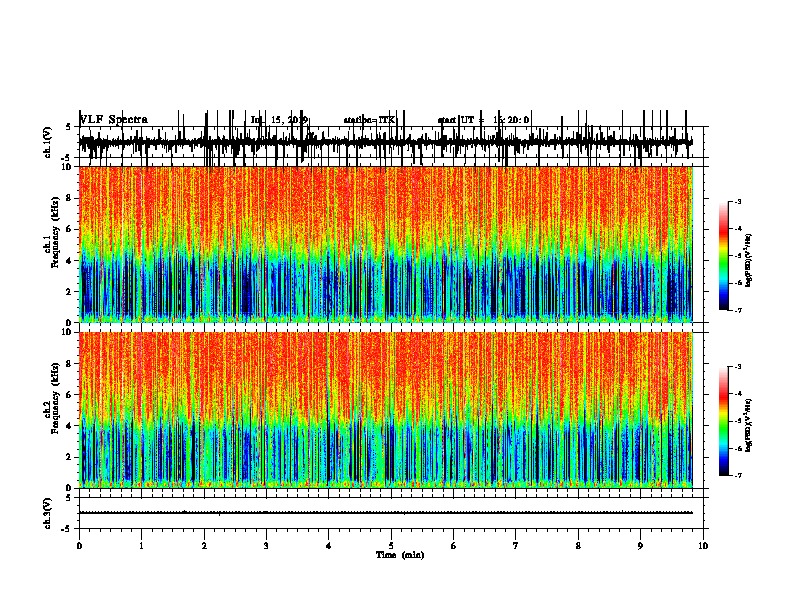Click time axis tick label '0'

[79, 546]
